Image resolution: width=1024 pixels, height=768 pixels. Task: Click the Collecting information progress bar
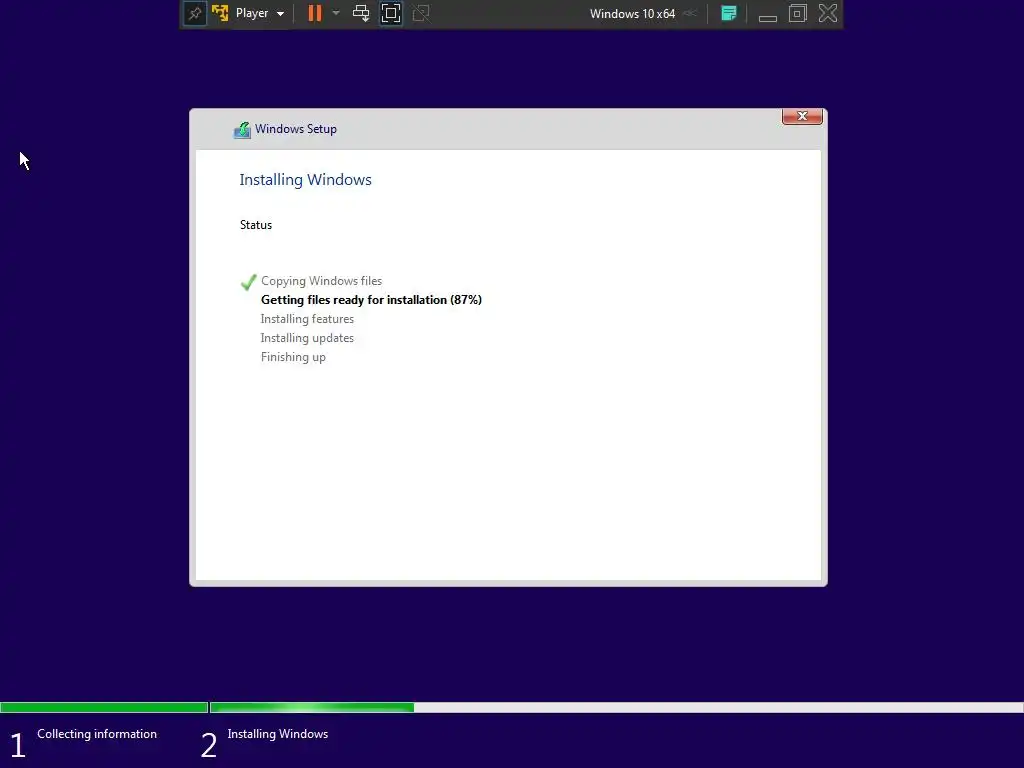pyautogui.click(x=104, y=707)
